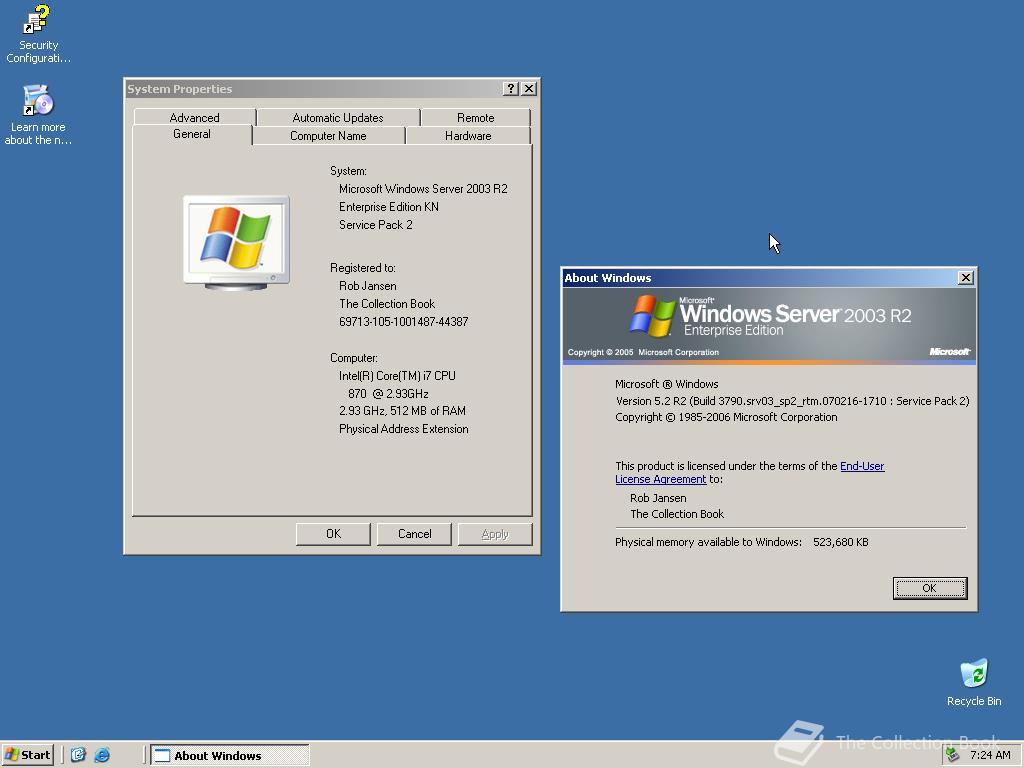1024x768 pixels.
Task: Click the 'Registered to:' label
Action: point(362,268)
